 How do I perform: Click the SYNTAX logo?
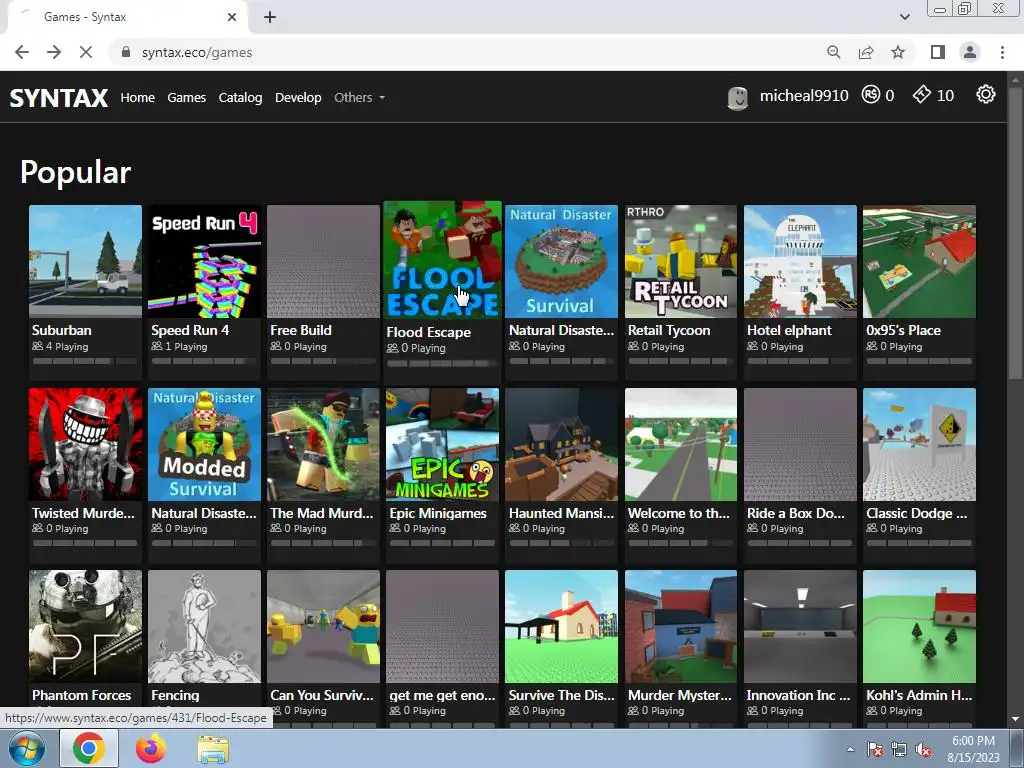(59, 98)
